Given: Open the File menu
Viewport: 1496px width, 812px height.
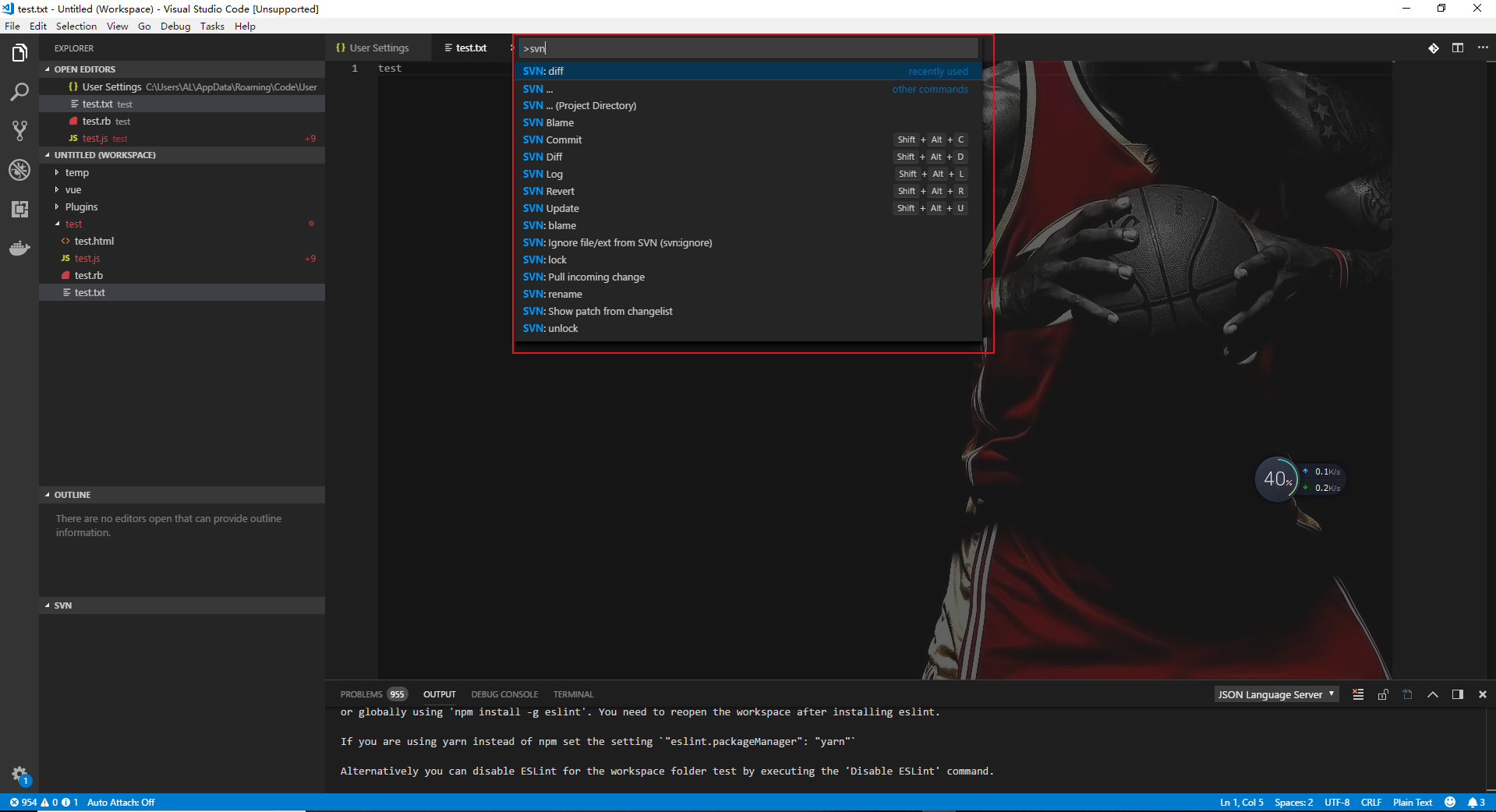Looking at the screenshot, I should [12, 26].
